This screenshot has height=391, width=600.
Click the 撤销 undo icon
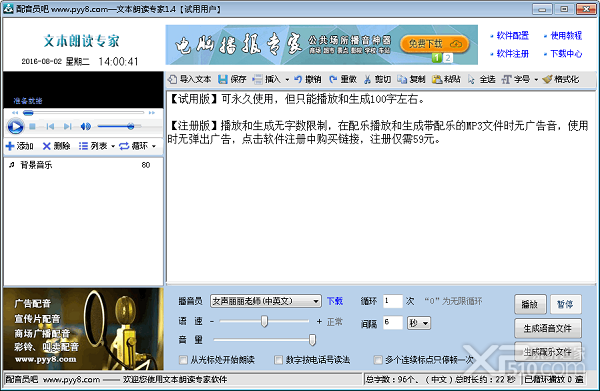click(298, 79)
